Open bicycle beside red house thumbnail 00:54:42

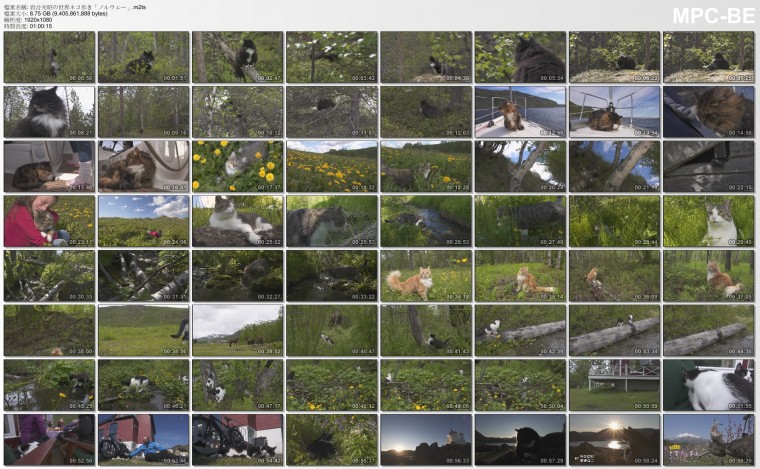(238, 440)
